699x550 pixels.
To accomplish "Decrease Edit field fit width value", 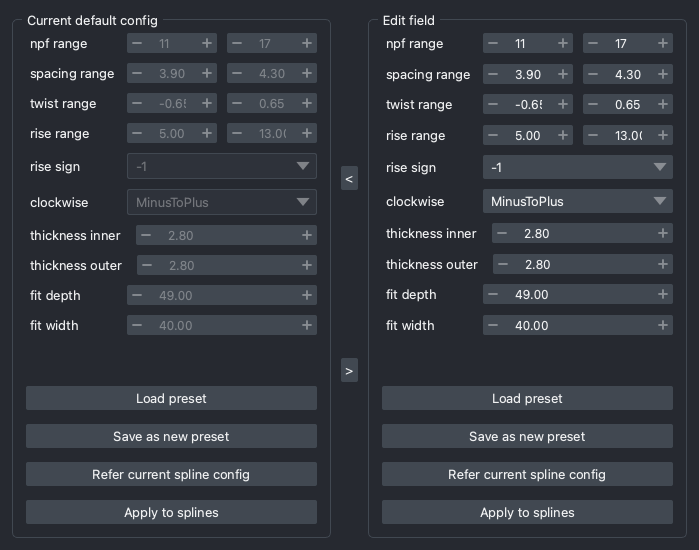I will (493, 325).
